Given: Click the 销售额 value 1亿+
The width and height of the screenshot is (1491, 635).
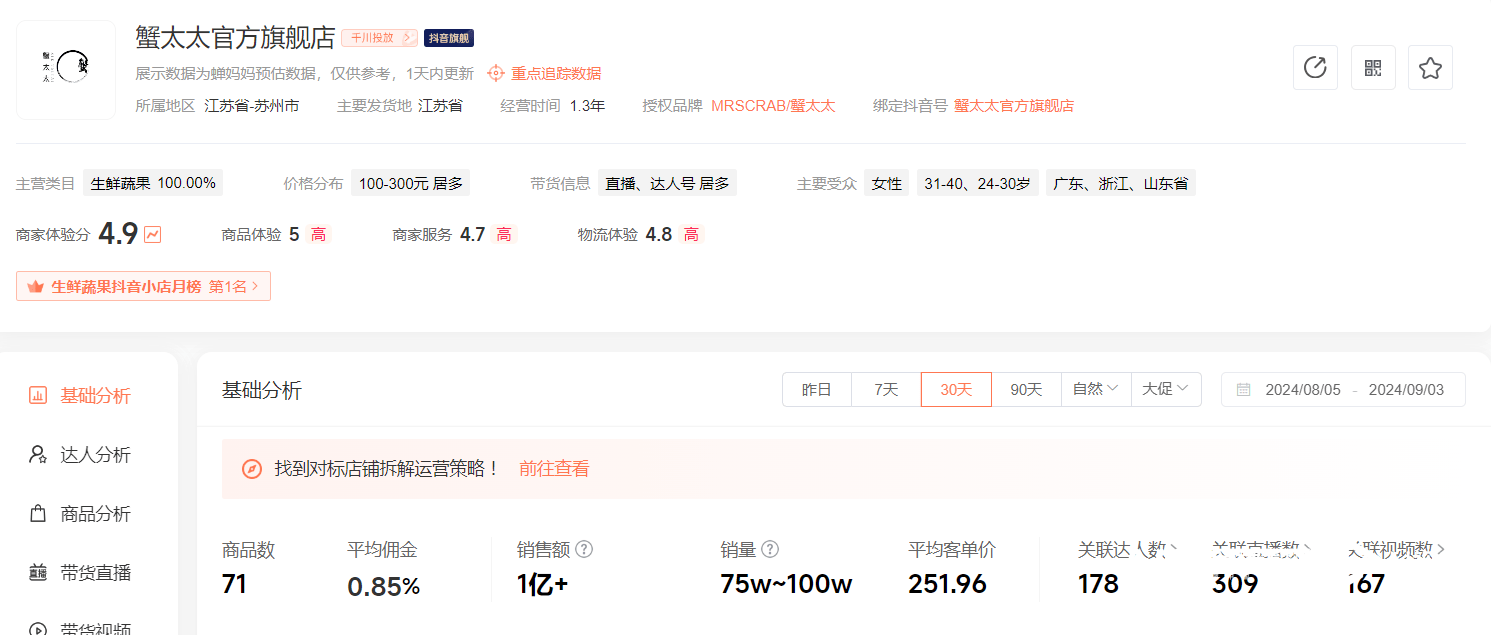Looking at the screenshot, I should [543, 584].
